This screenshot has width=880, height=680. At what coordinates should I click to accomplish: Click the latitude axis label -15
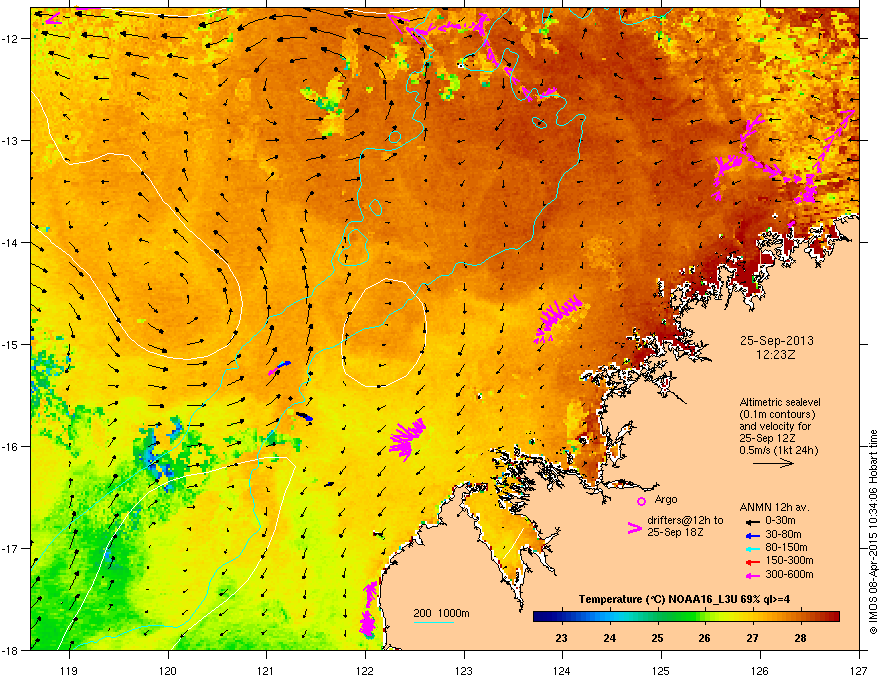coord(11,344)
